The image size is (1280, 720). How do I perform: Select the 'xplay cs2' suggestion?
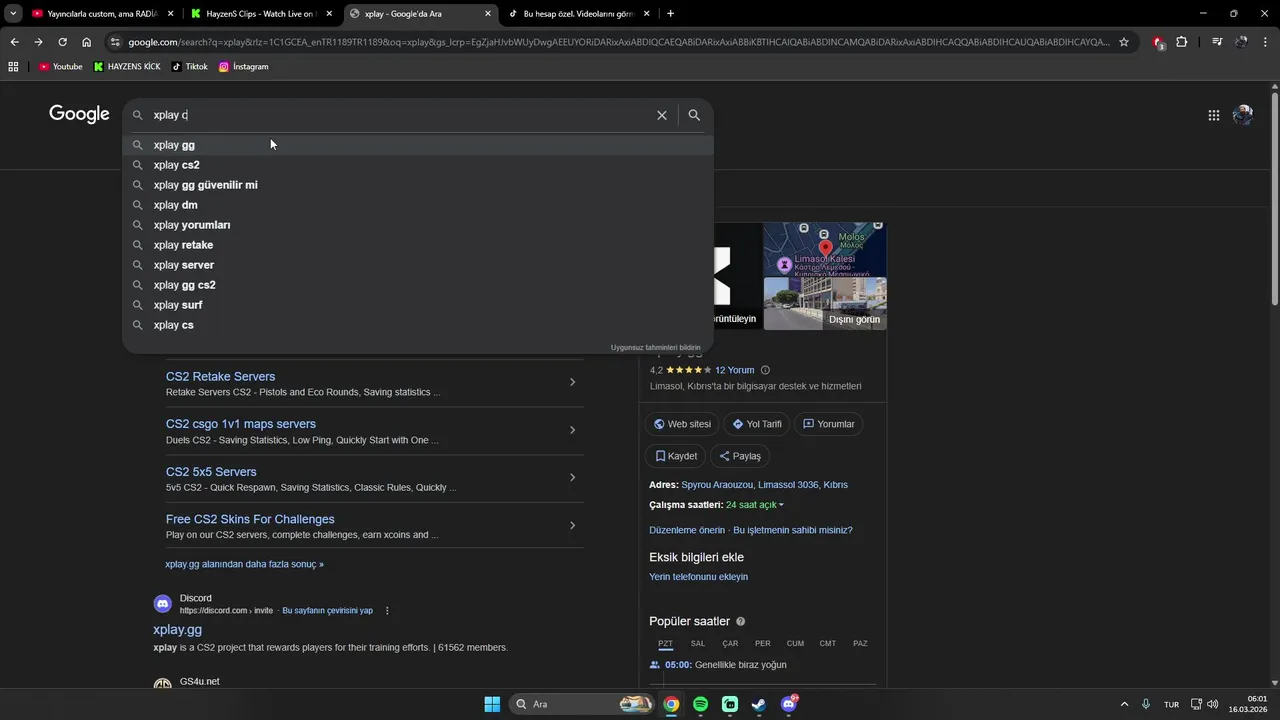[x=418, y=165]
